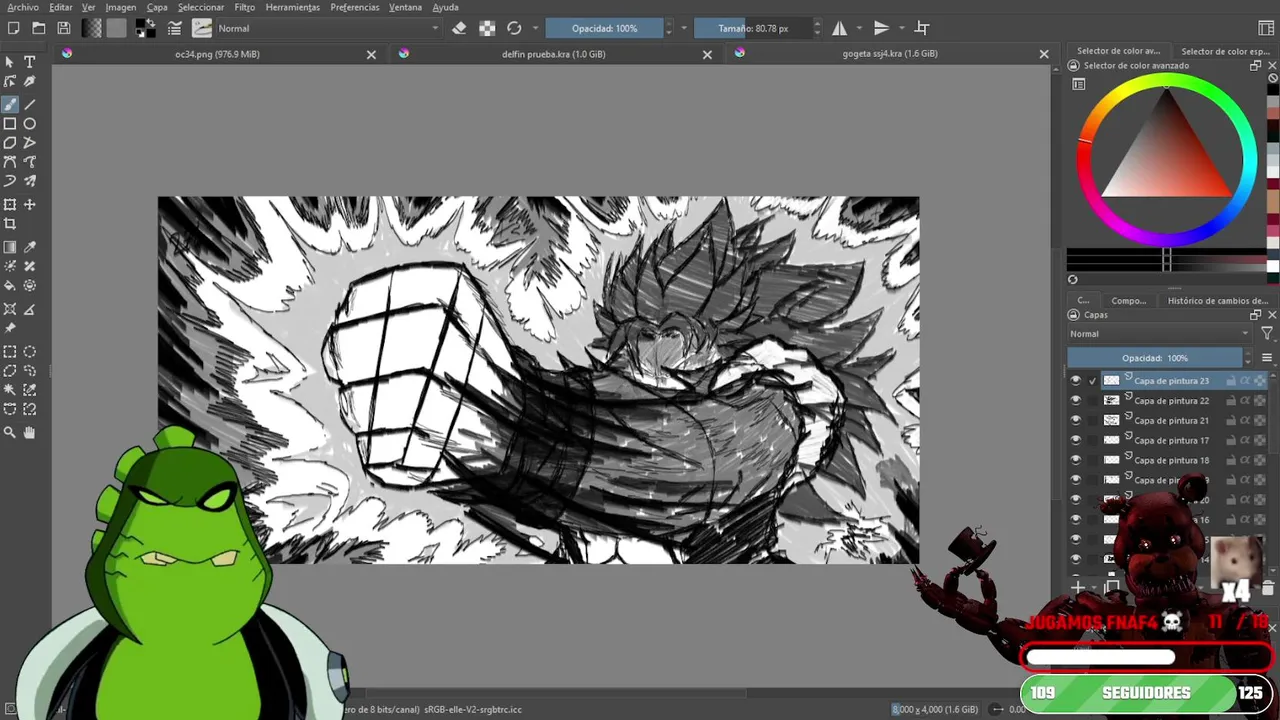This screenshot has height=720, width=1280.
Task: Click the Capa de pintura 22 thumbnail
Action: [x=1111, y=400]
